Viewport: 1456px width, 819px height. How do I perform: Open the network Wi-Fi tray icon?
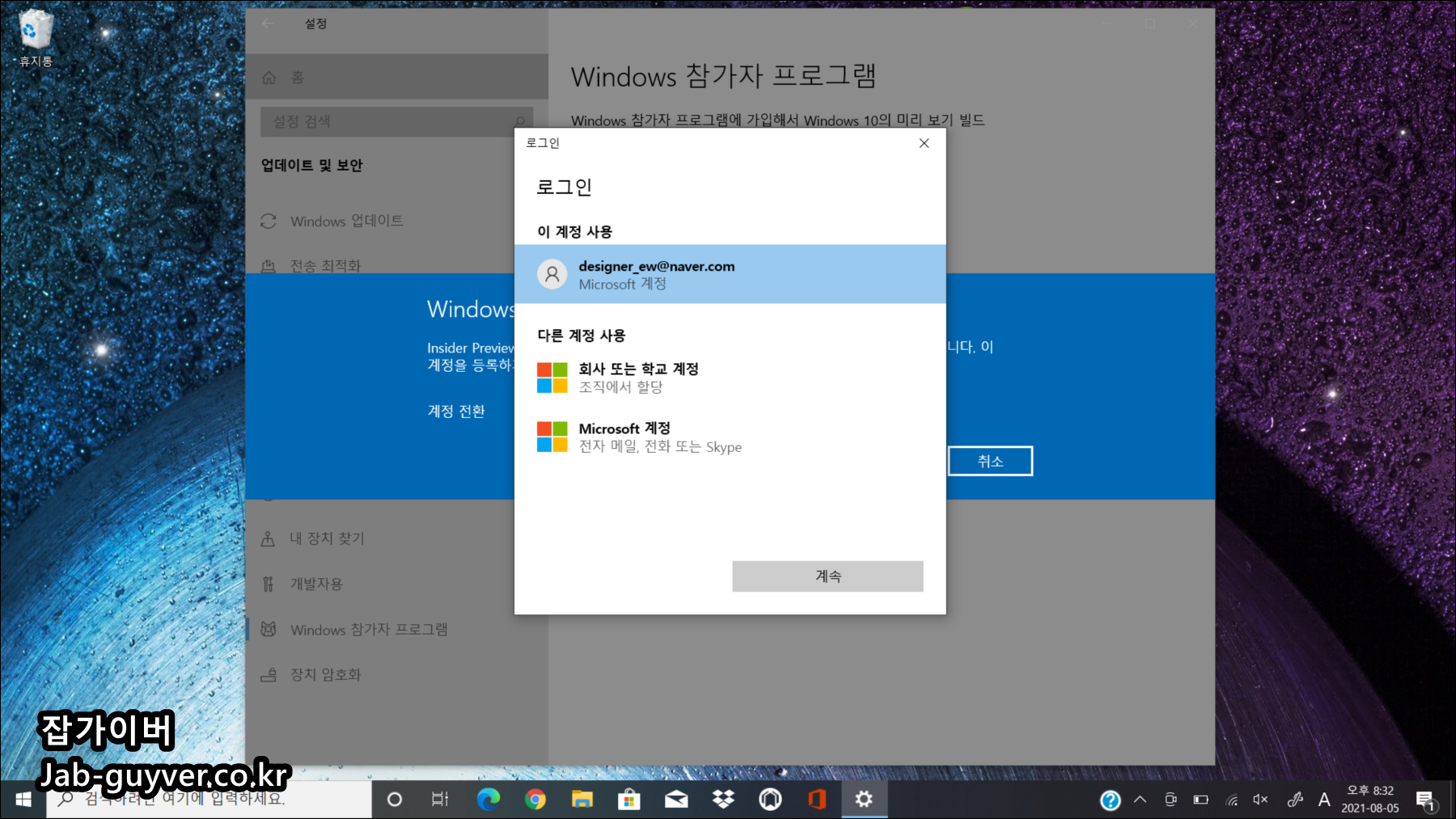[x=1231, y=800]
